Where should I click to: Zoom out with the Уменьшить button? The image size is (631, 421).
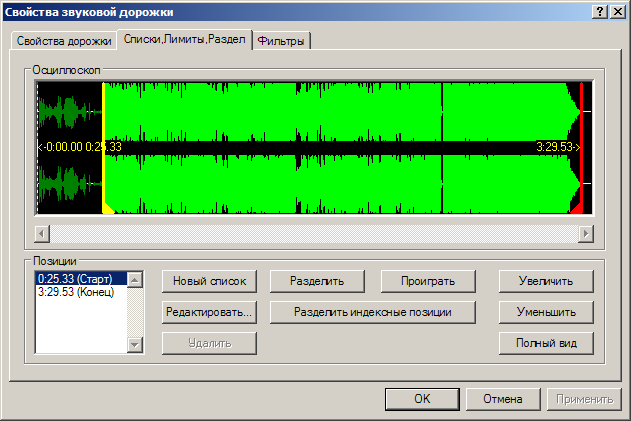(x=546, y=312)
